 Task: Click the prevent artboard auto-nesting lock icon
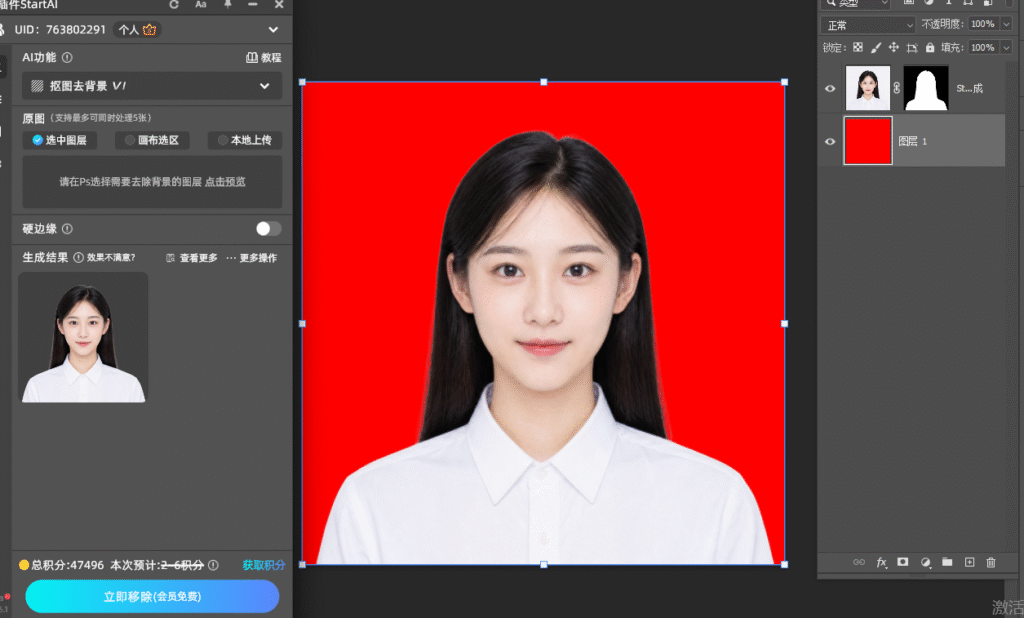click(912, 47)
